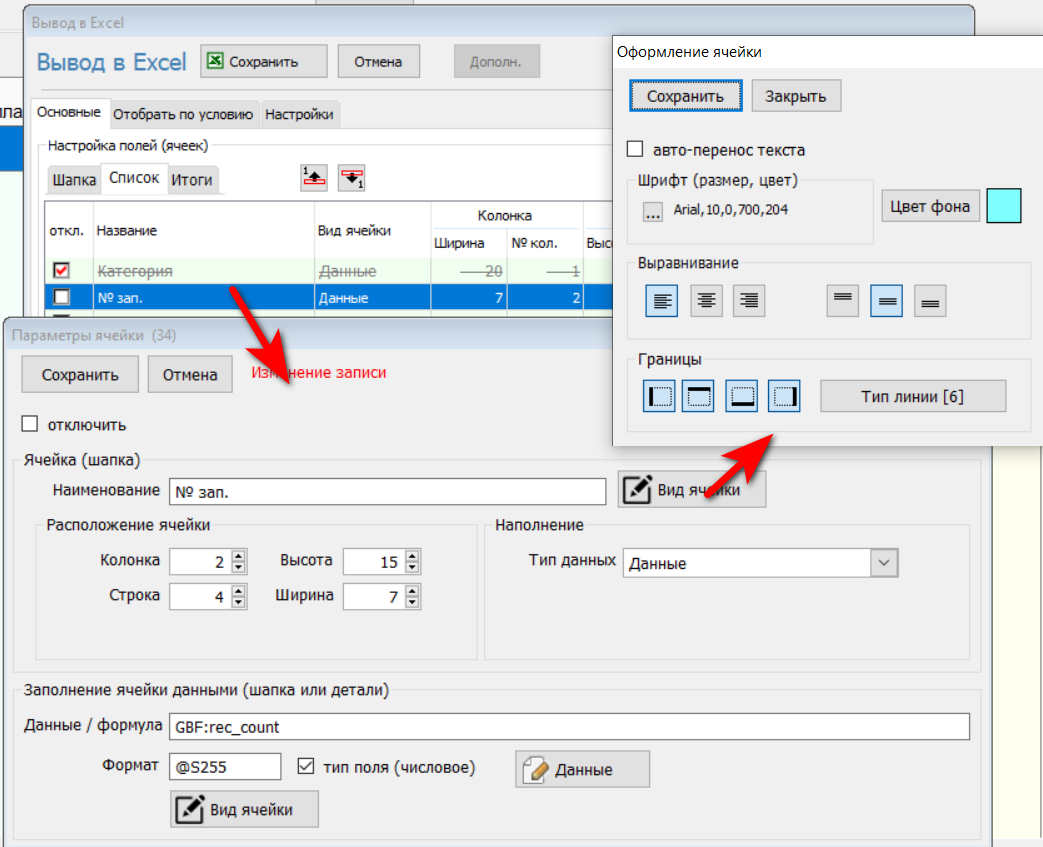
Task: Center cell text horizontally
Action: (706, 300)
